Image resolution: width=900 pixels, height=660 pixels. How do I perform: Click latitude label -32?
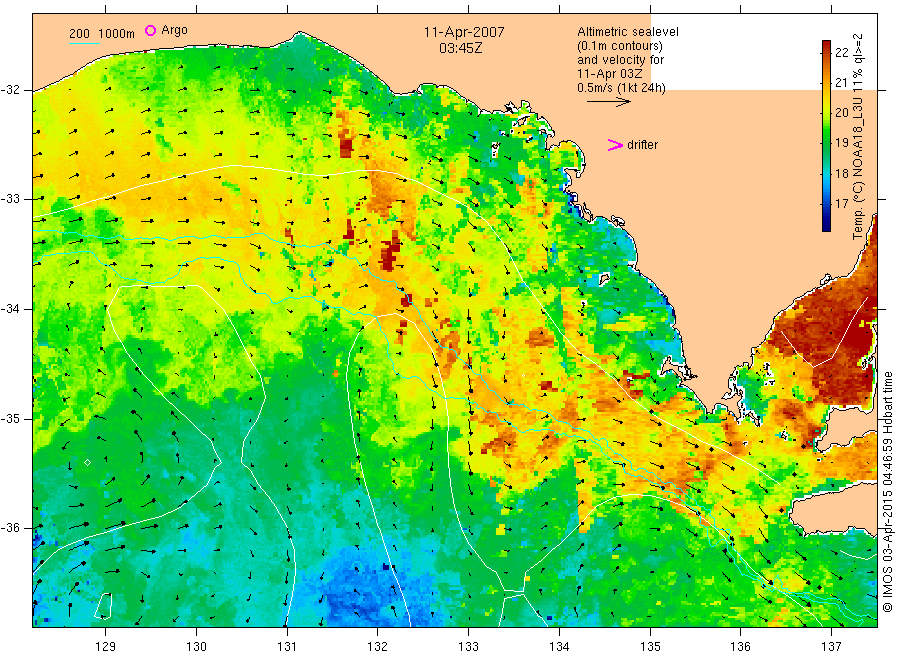coord(10,90)
